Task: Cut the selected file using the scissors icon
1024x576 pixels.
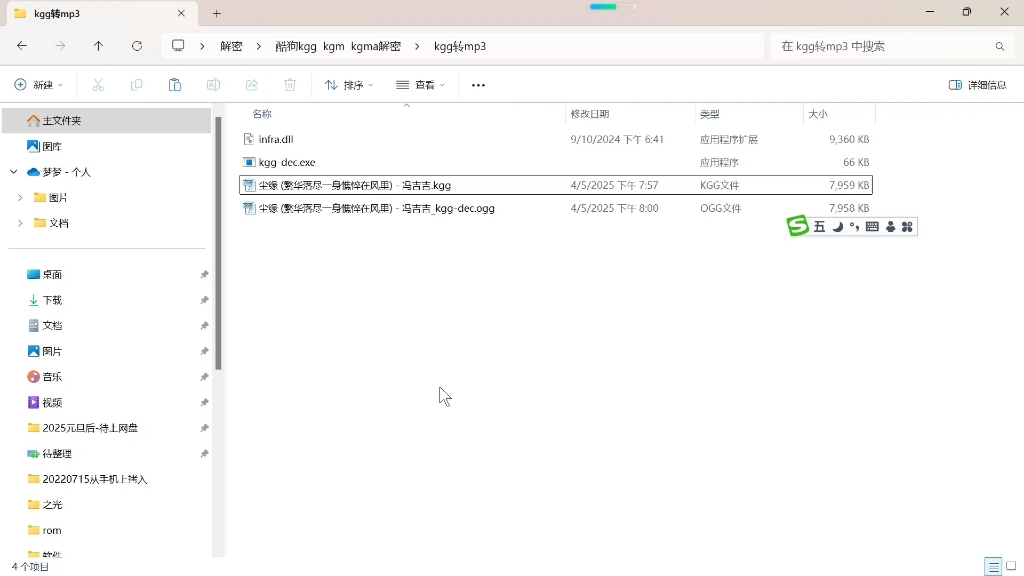Action: pos(98,85)
